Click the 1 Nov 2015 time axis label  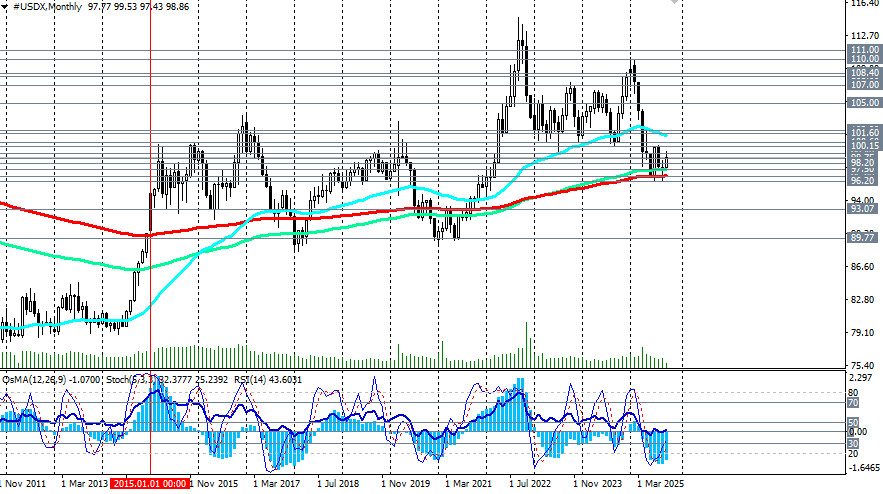point(213,484)
